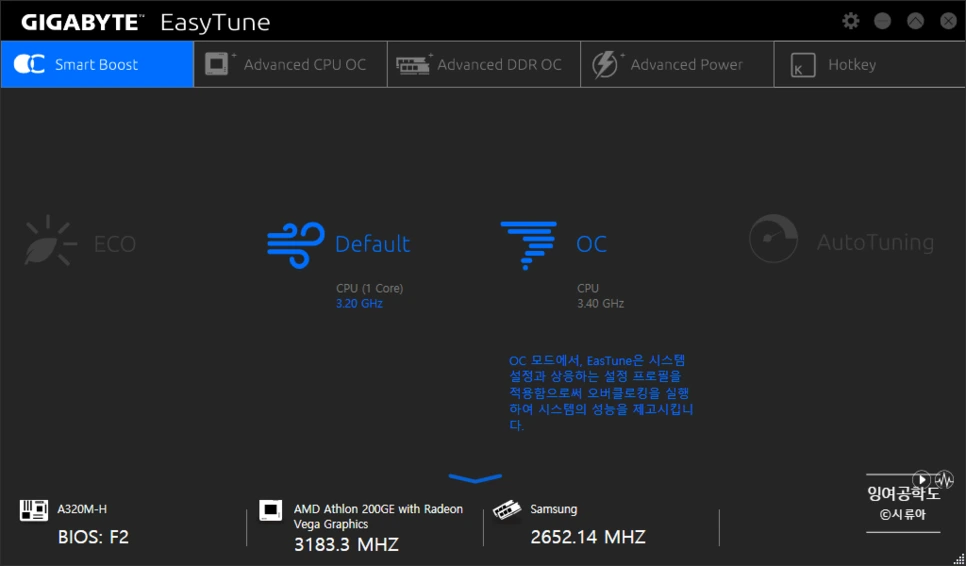
Task: Click the AMD Athlon 200GE processor name
Action: coord(378,517)
